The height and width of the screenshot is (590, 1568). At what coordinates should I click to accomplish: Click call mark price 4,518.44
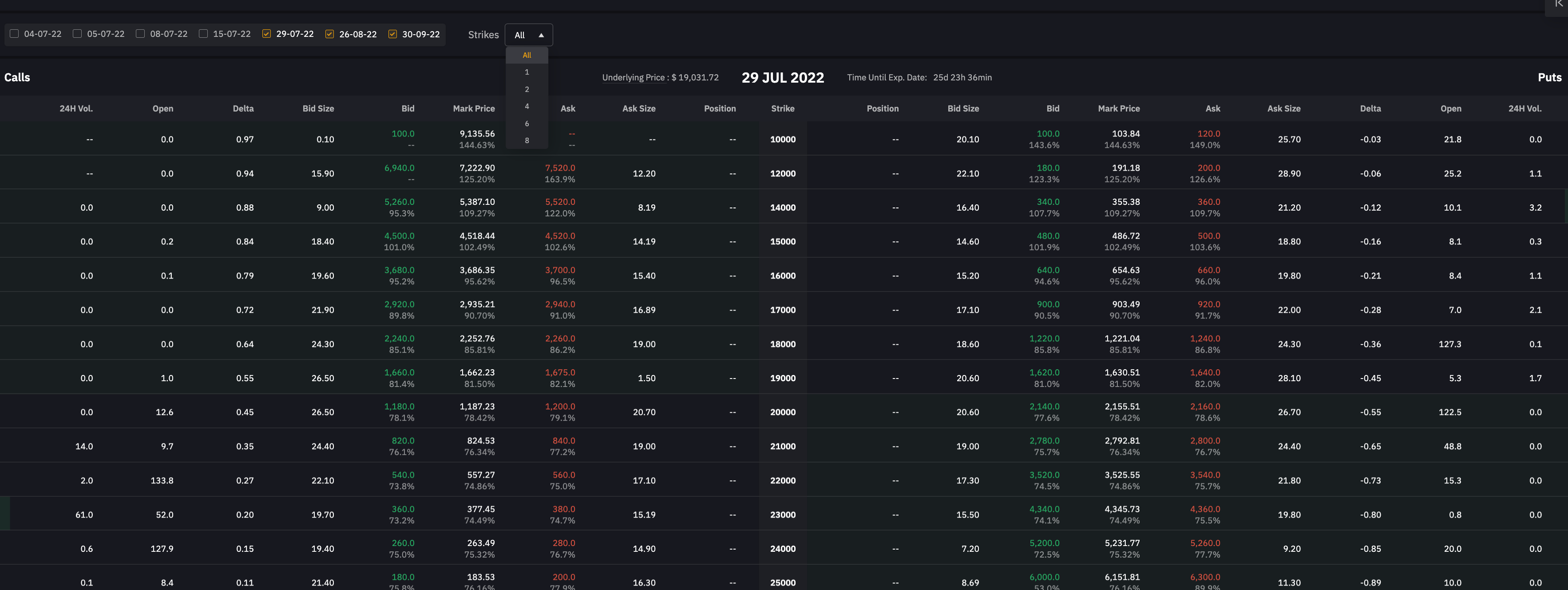pyautogui.click(x=477, y=236)
